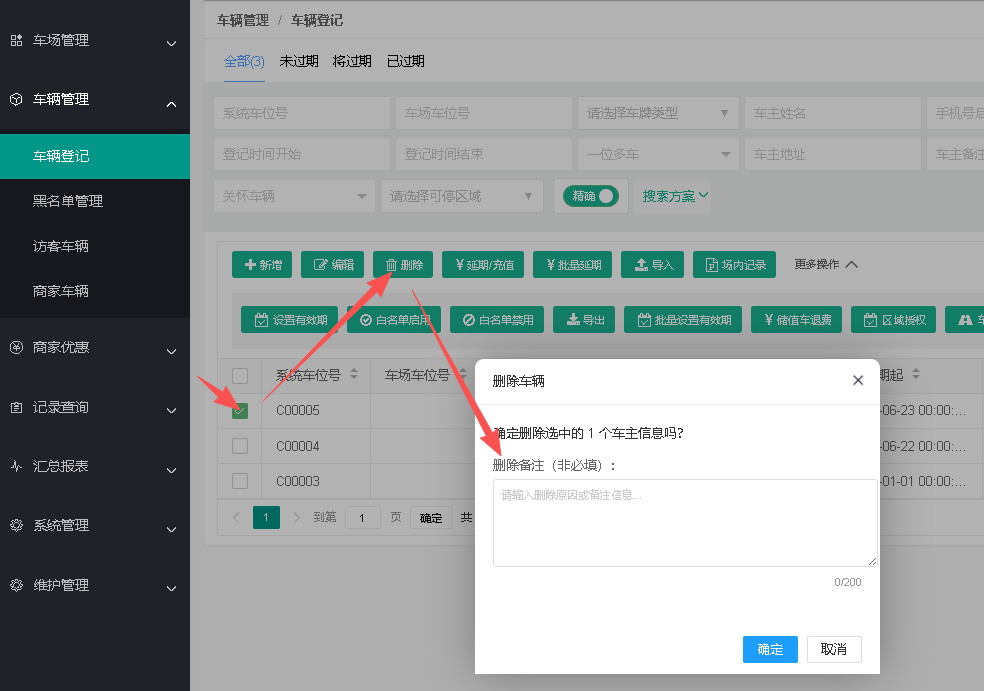Viewport: 984px width, 691px height.
Task: Click the 导出 download icon button
Action: point(584,319)
